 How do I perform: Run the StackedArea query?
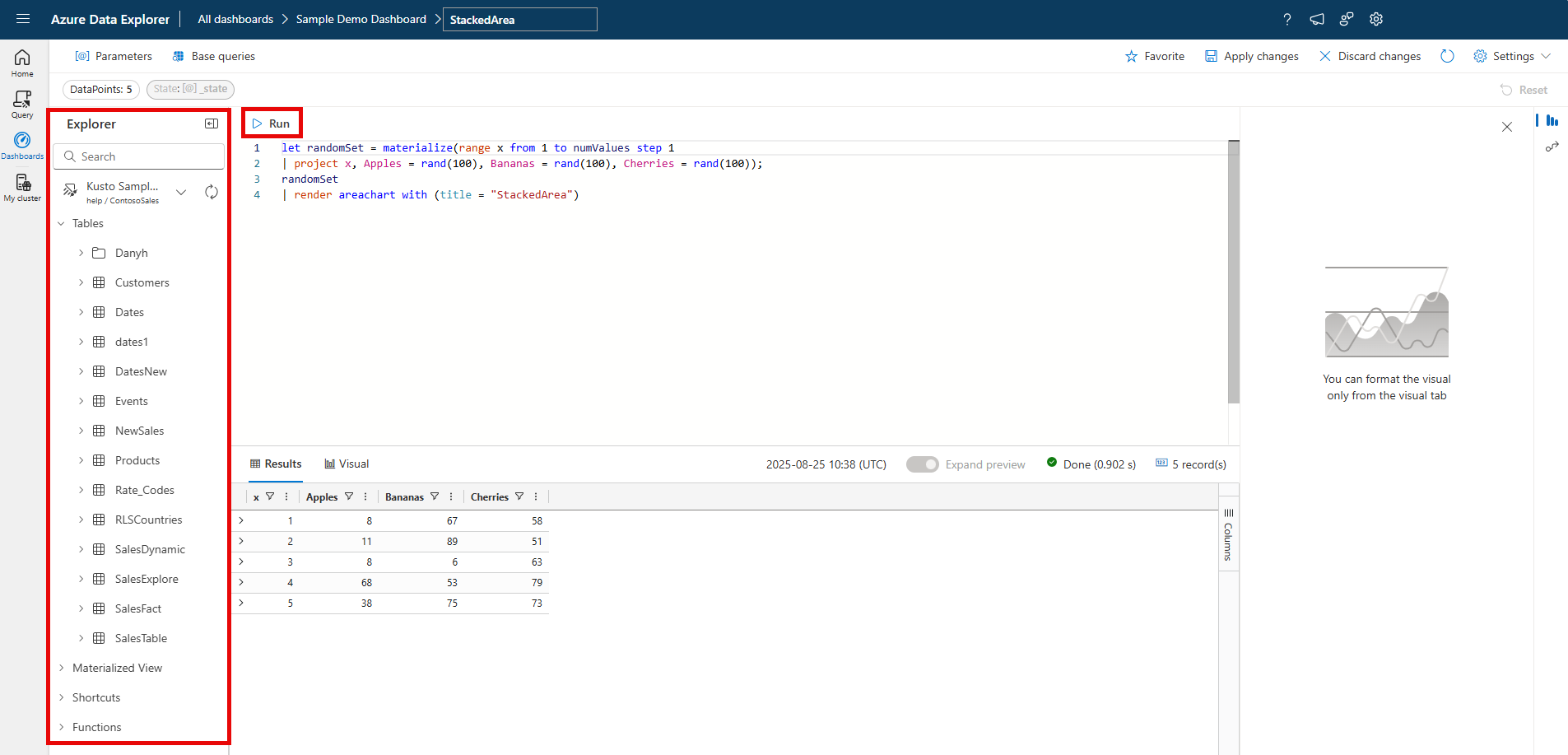tap(272, 123)
